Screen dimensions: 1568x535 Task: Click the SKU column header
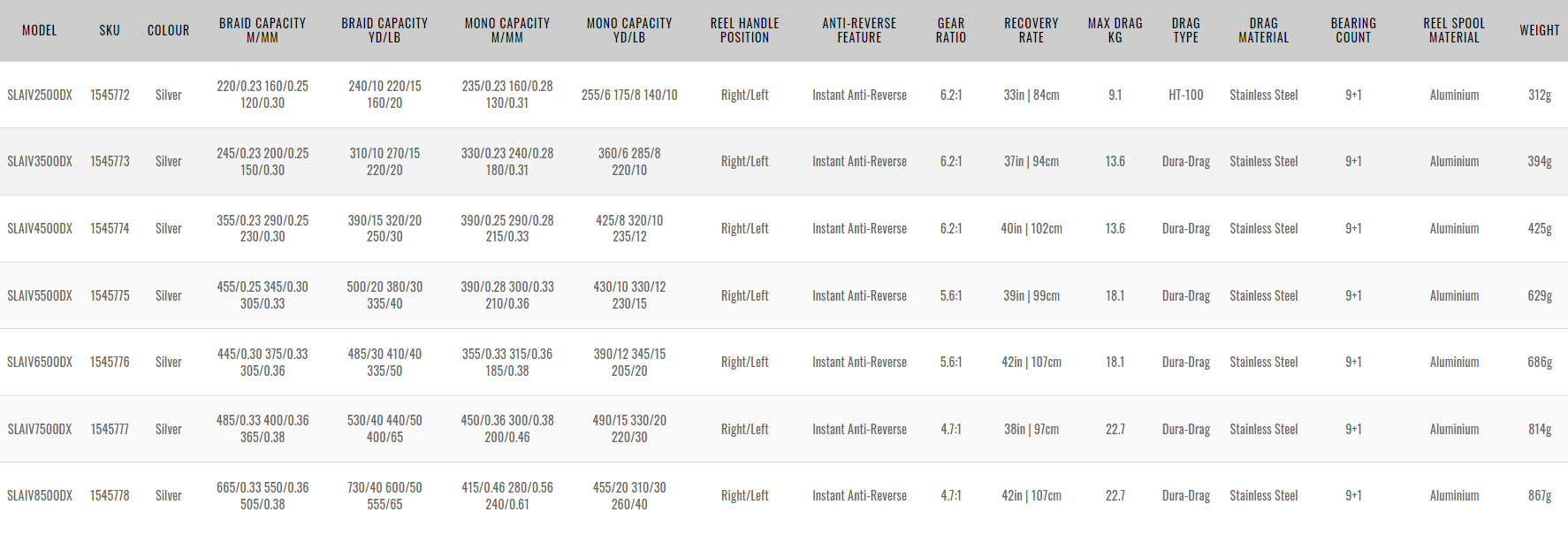(x=110, y=30)
